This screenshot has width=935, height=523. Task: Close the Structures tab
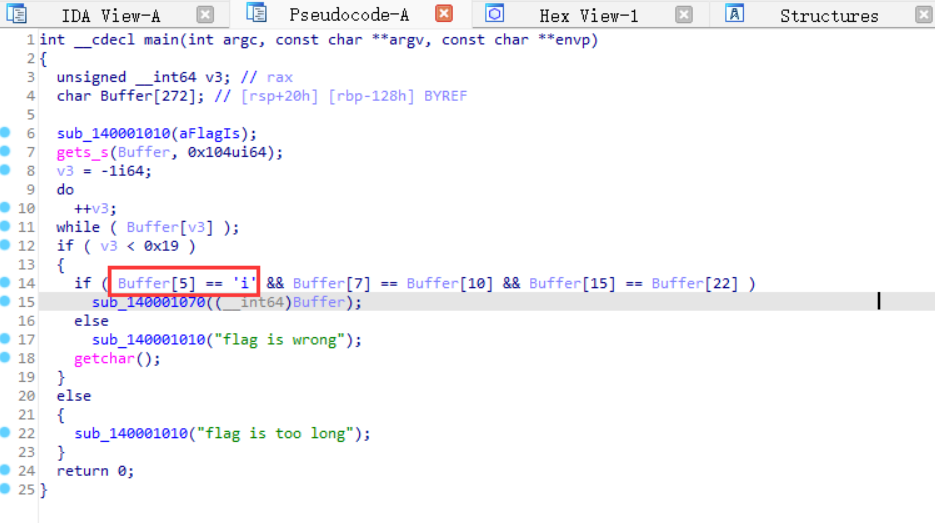924,14
